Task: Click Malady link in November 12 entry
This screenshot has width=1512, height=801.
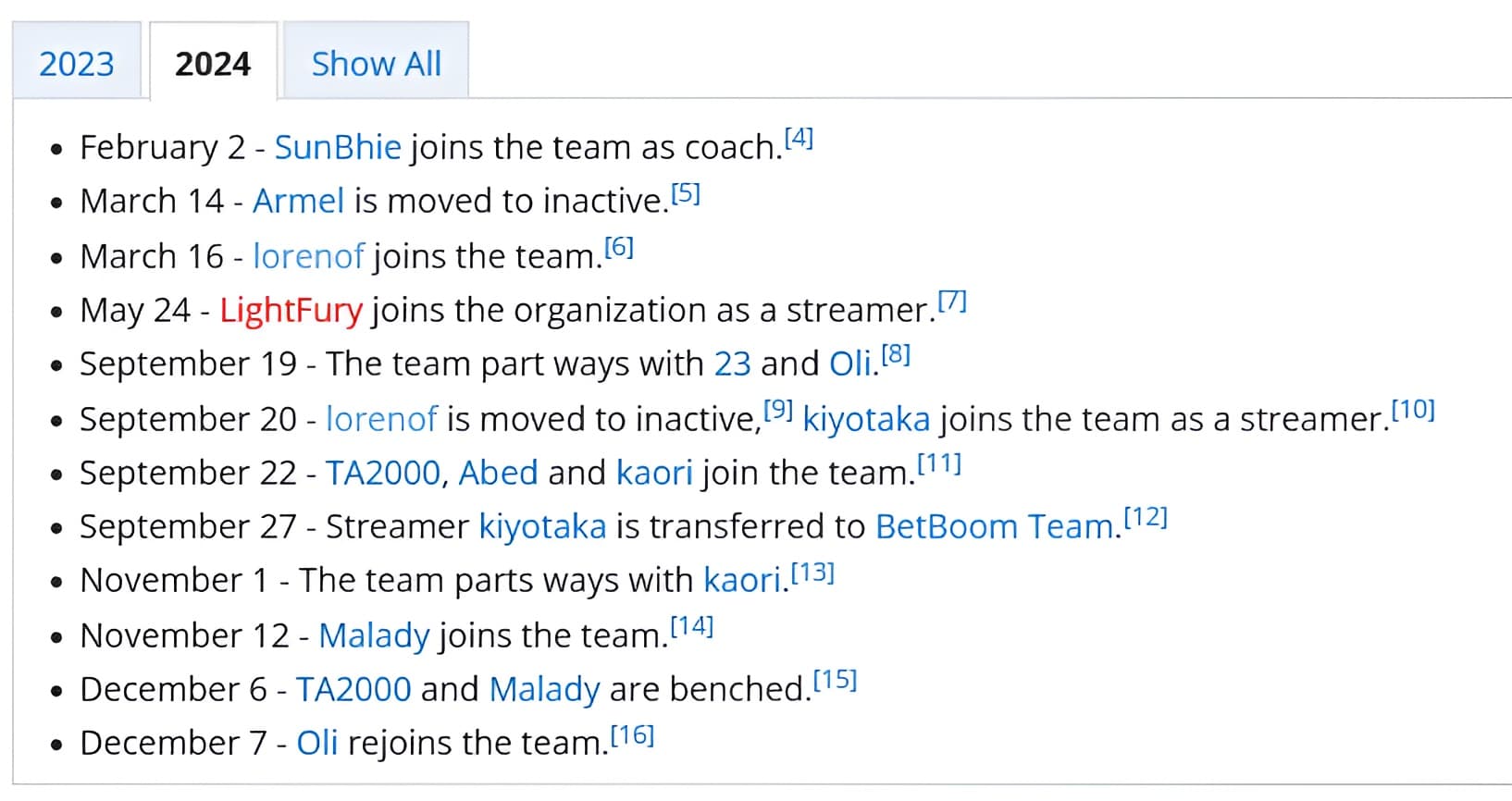Action: (x=374, y=635)
